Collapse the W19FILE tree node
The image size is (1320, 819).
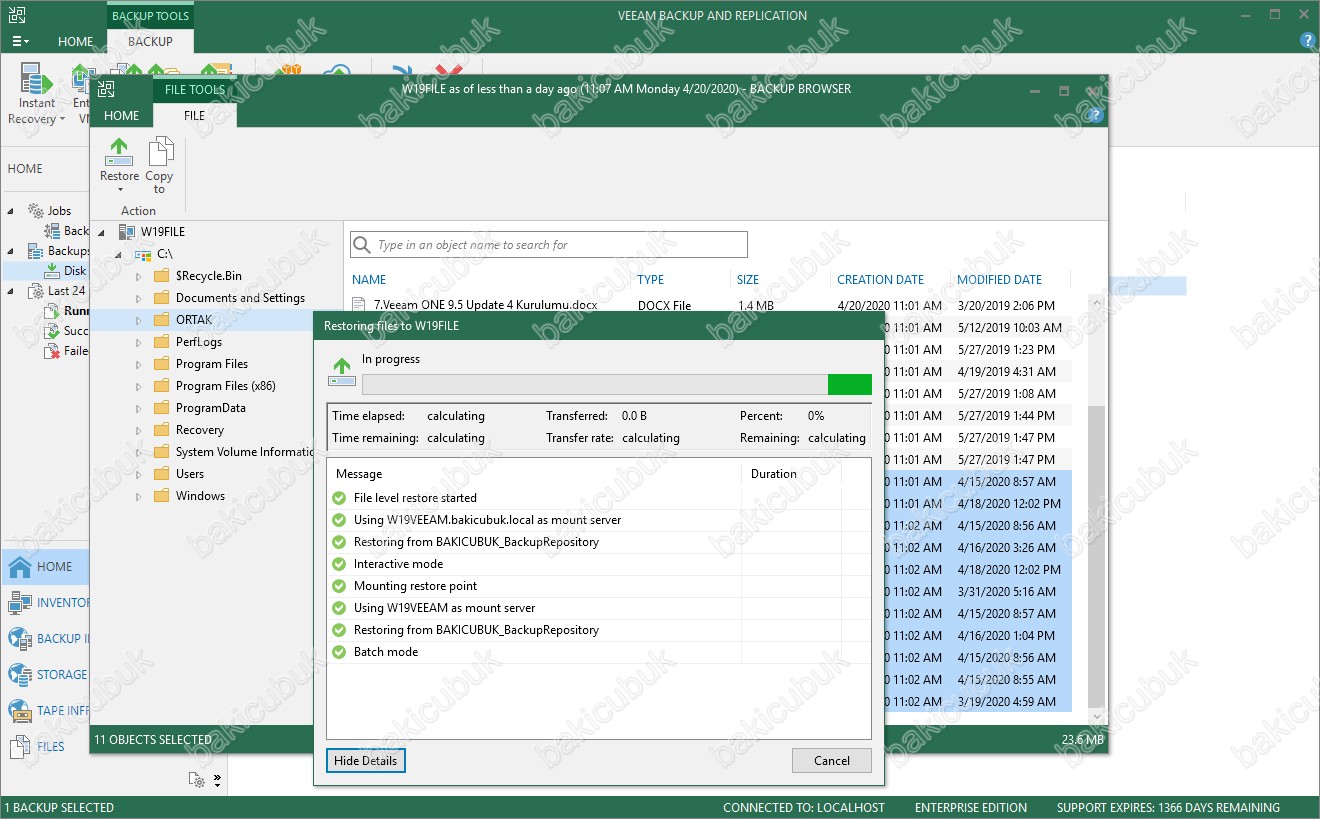click(103, 232)
